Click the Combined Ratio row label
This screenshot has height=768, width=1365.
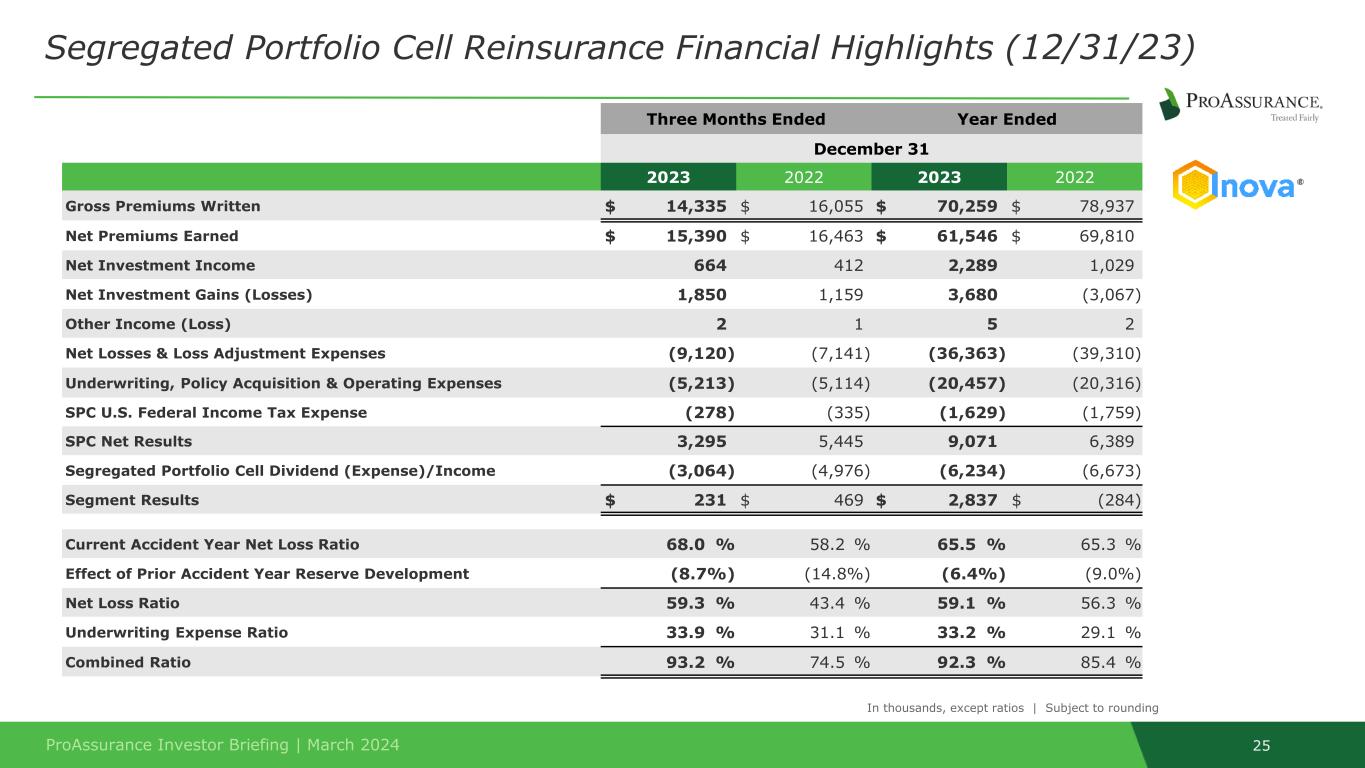(128, 662)
